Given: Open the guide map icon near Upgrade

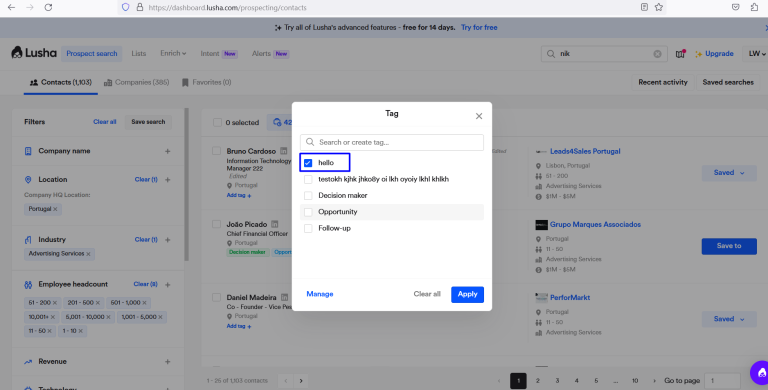Looking at the screenshot, I should pyautogui.click(x=680, y=53).
